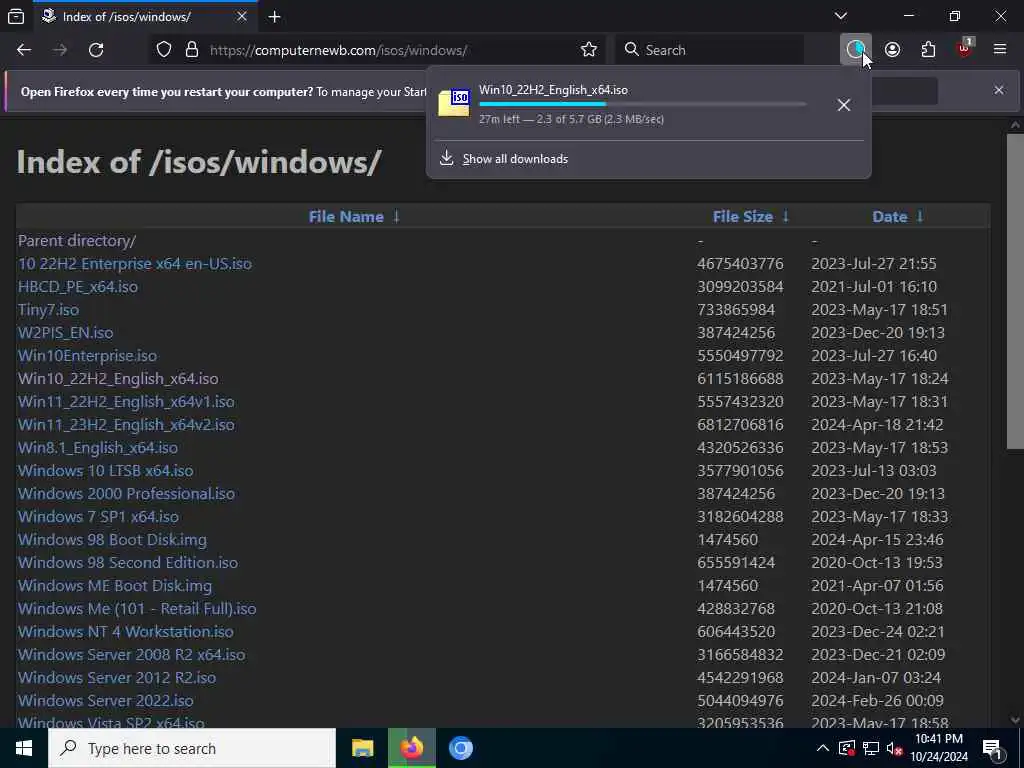The image size is (1024, 768).
Task: Click the download progress bar
Action: coord(643,104)
